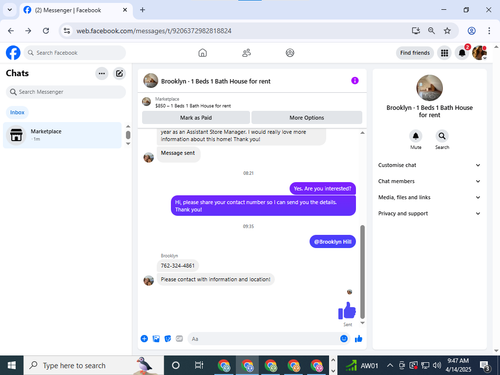
Task: Open the $850 Marketplace listing link
Action: pyautogui.click(x=193, y=106)
